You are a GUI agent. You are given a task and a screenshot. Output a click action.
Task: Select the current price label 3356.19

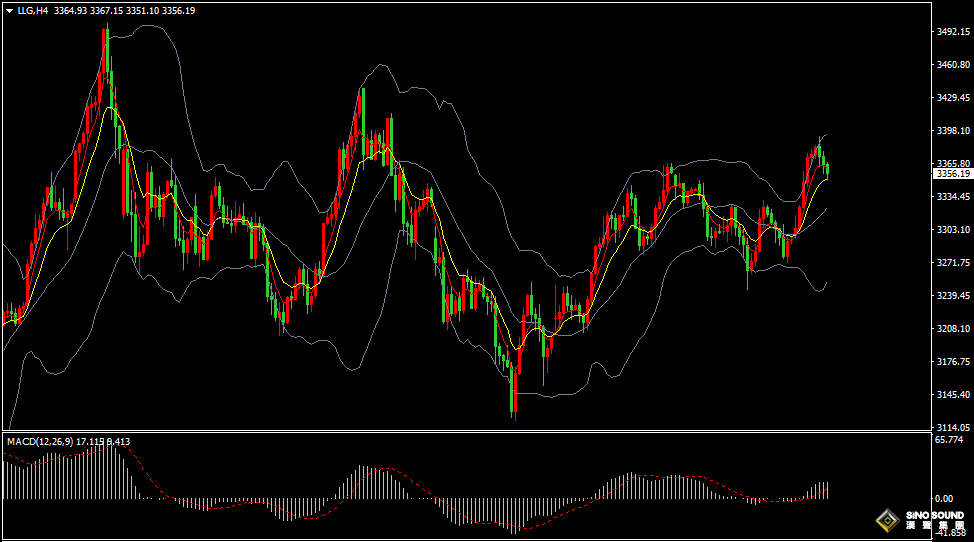click(954, 173)
